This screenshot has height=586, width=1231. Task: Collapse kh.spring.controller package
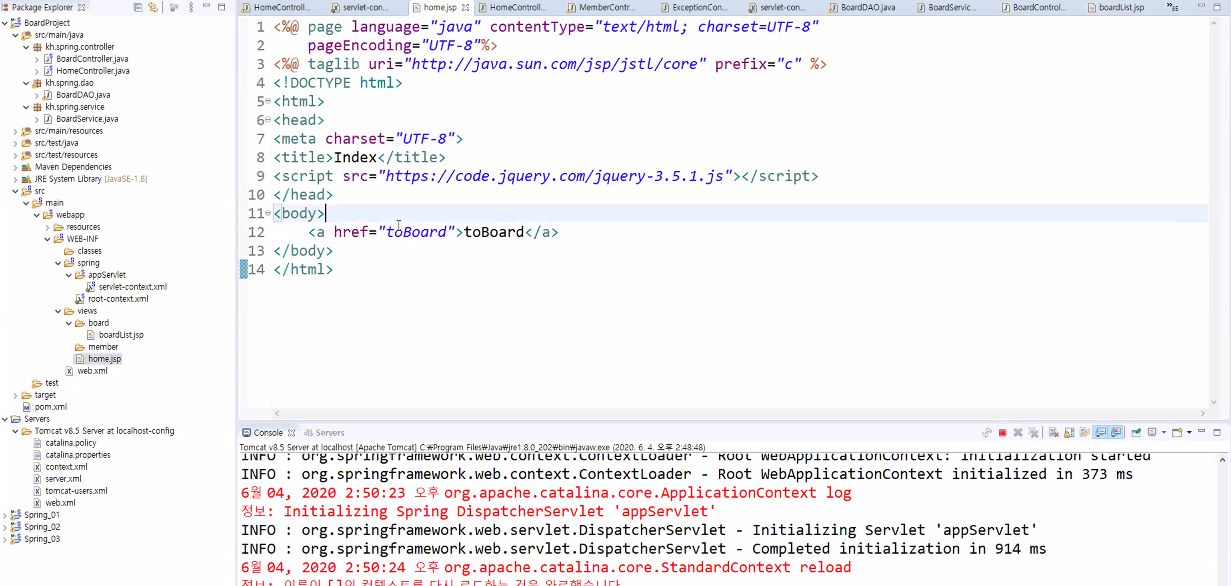pyautogui.click(x=25, y=47)
